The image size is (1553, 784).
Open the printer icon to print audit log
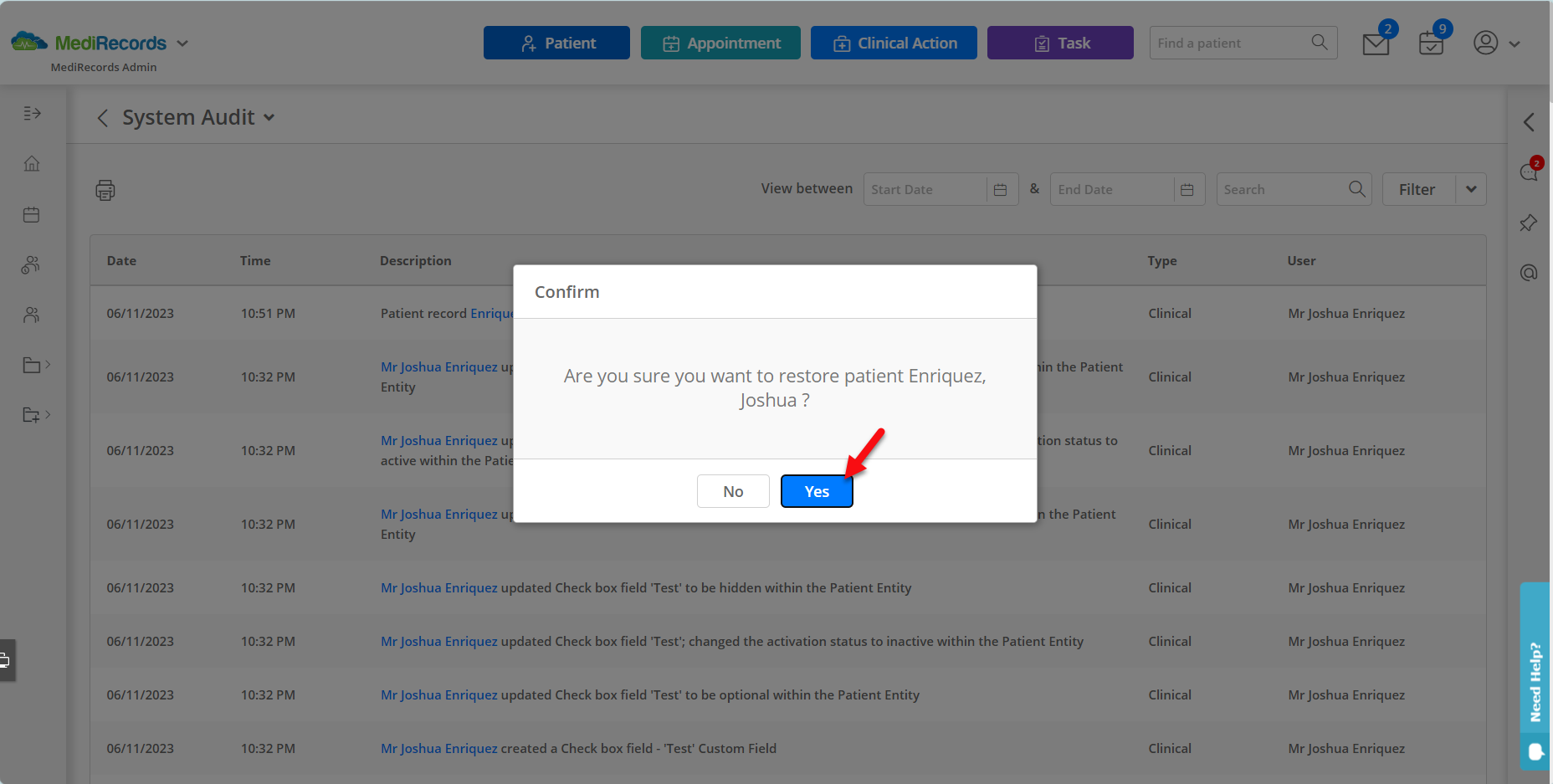pyautogui.click(x=105, y=190)
